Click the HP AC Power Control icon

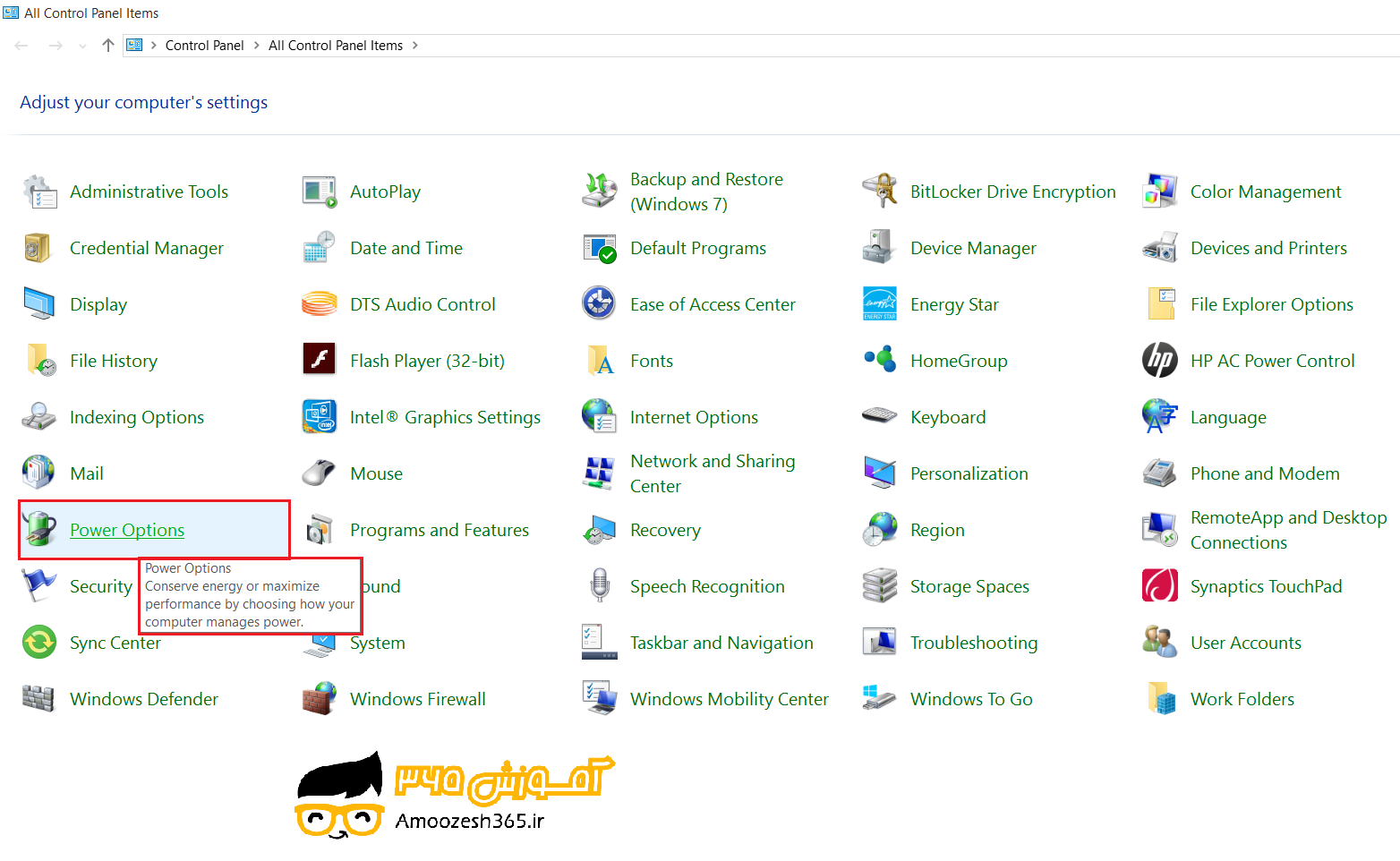(x=1159, y=361)
